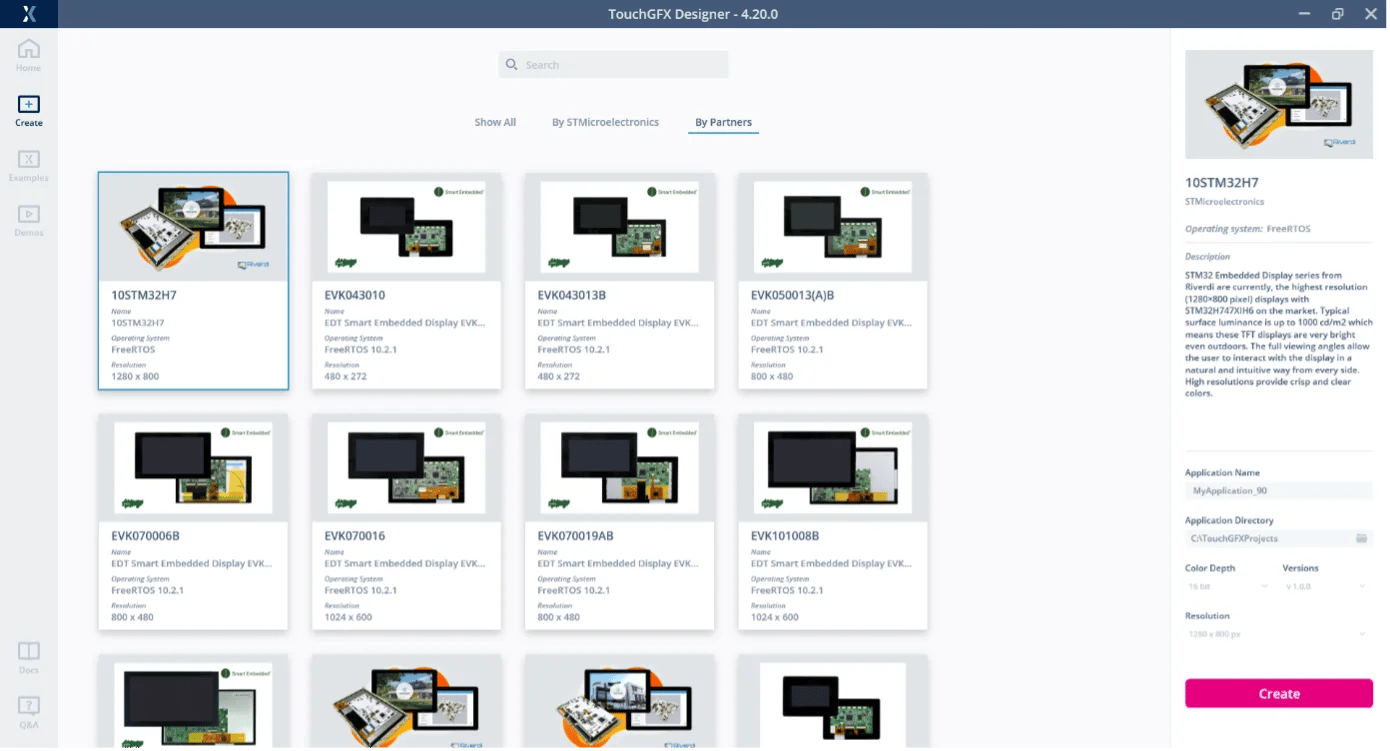Close the TouchGFX Designer window

tap(1370, 14)
